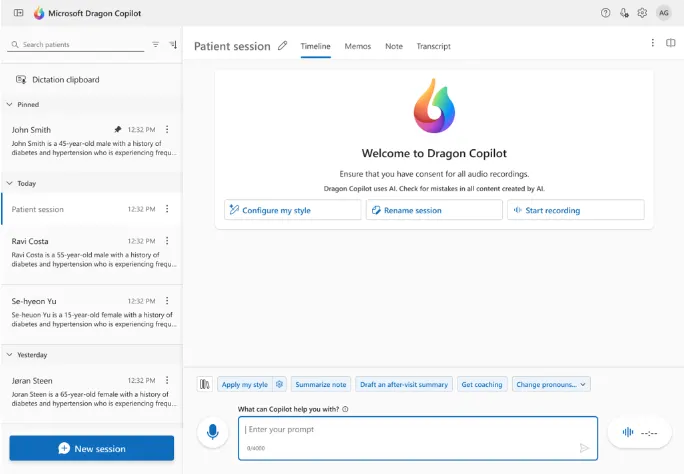Collapse the Today section
Viewport: 684px width, 474px height.
pyautogui.click(x=10, y=183)
